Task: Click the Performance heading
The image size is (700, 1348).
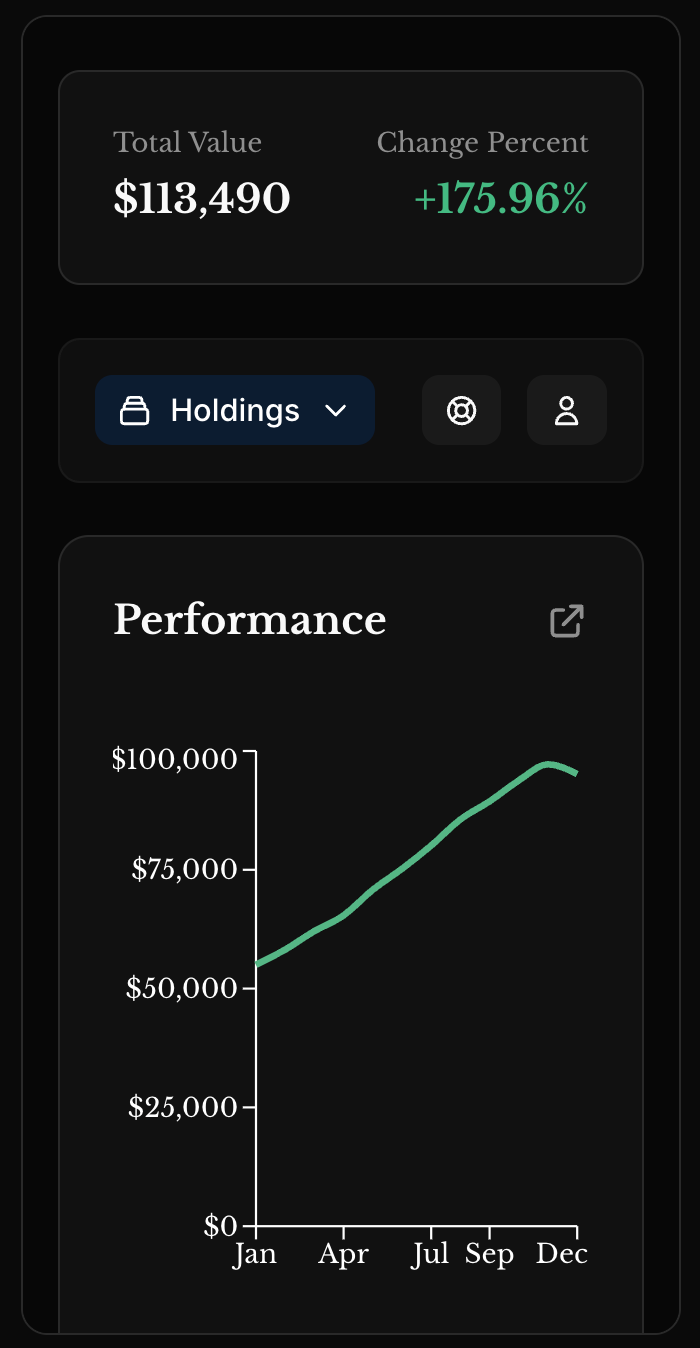Action: point(250,621)
